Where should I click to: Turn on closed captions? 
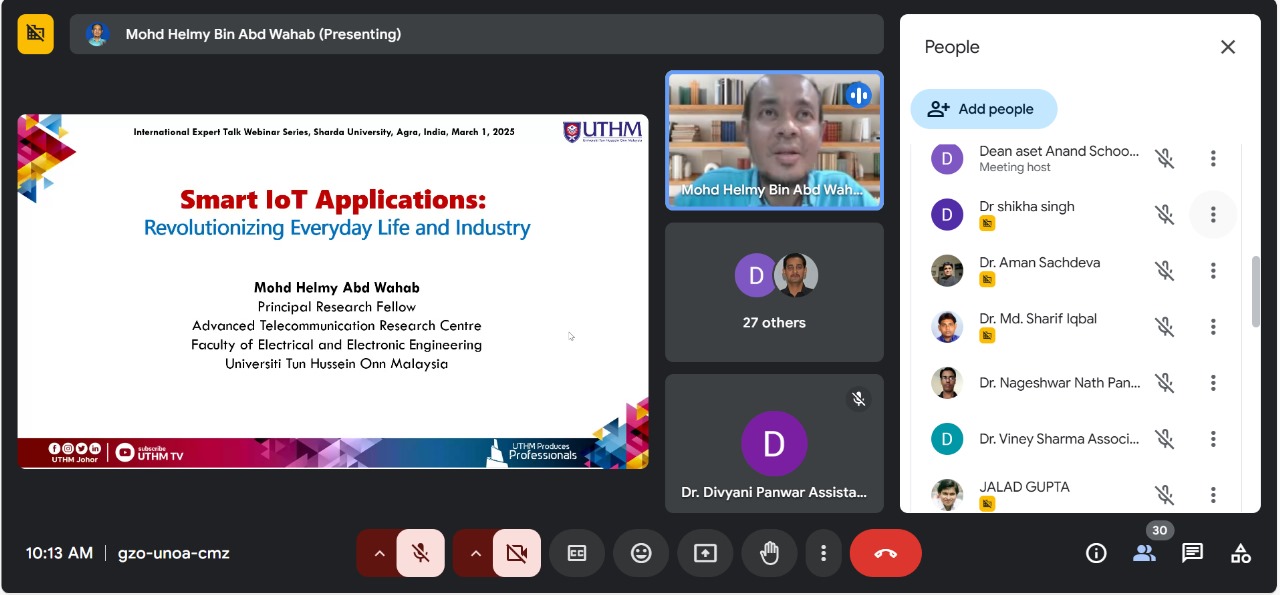(x=577, y=553)
